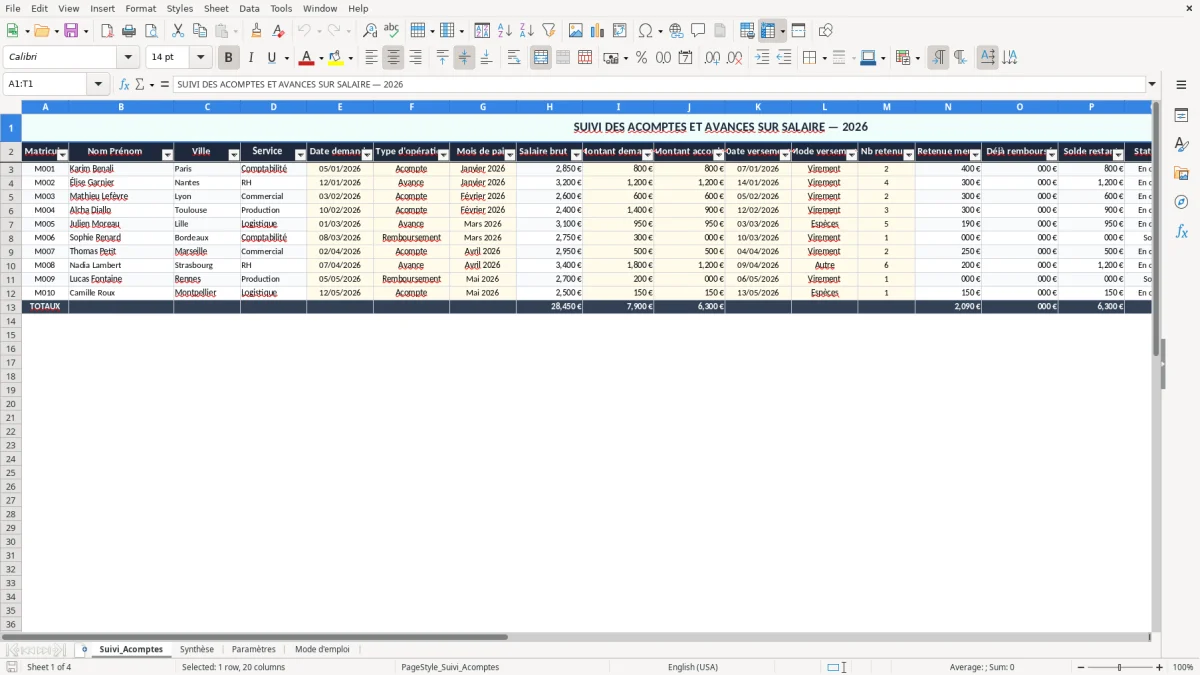Expand the formula bar
The height and width of the screenshot is (675, 1200).
tap(1152, 85)
